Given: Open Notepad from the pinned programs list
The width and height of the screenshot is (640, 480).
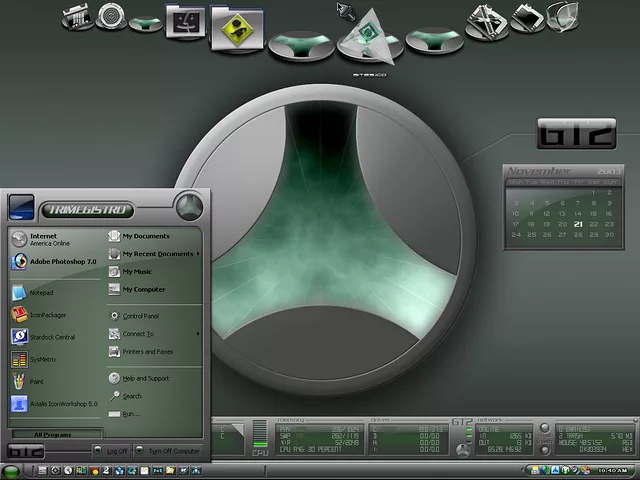Looking at the screenshot, I should tap(40, 293).
